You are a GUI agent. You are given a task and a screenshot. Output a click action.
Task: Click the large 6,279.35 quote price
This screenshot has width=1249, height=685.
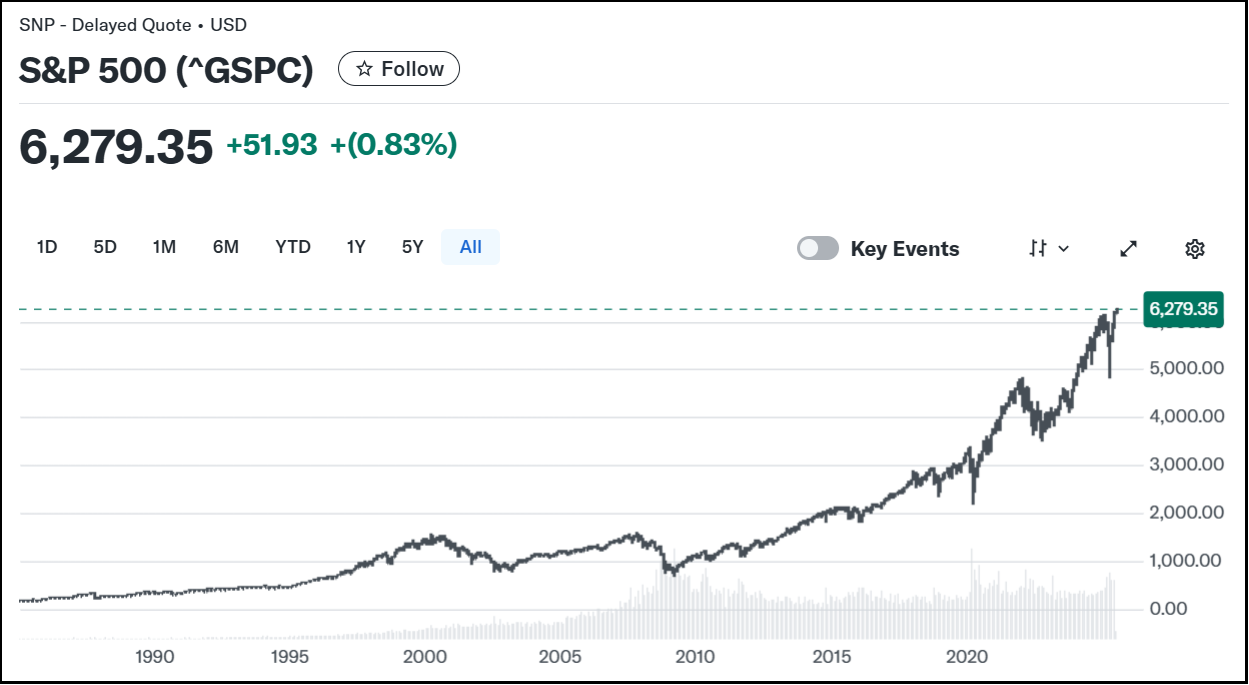pyautogui.click(x=116, y=146)
